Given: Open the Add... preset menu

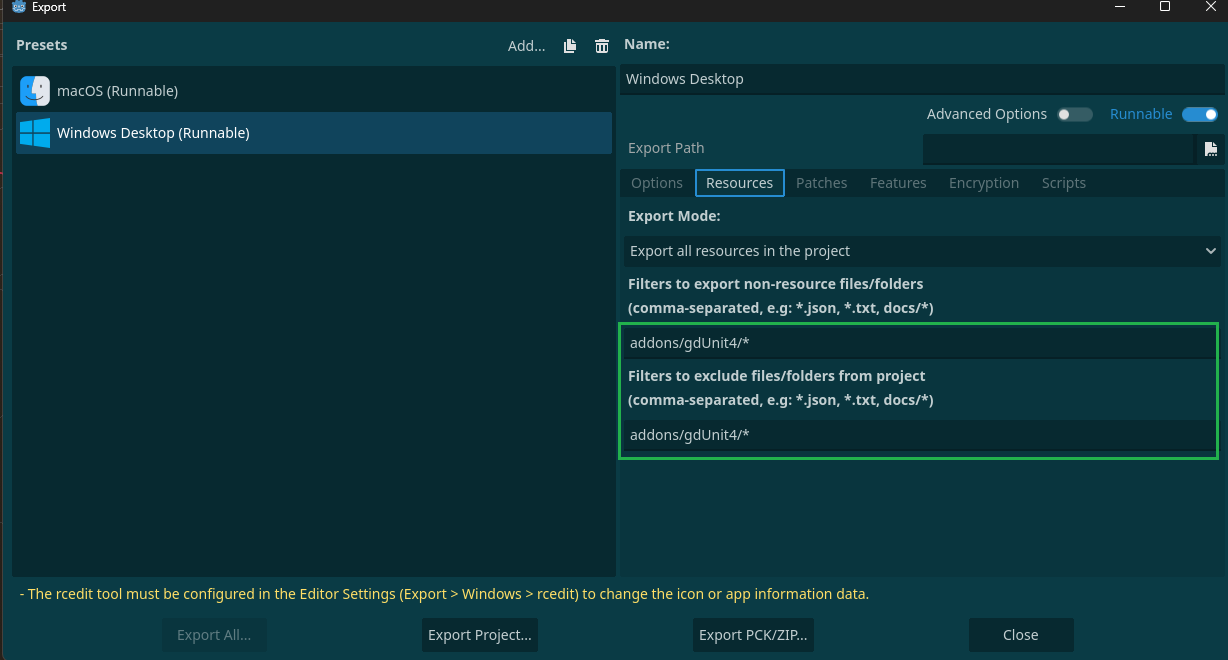Looking at the screenshot, I should (526, 46).
